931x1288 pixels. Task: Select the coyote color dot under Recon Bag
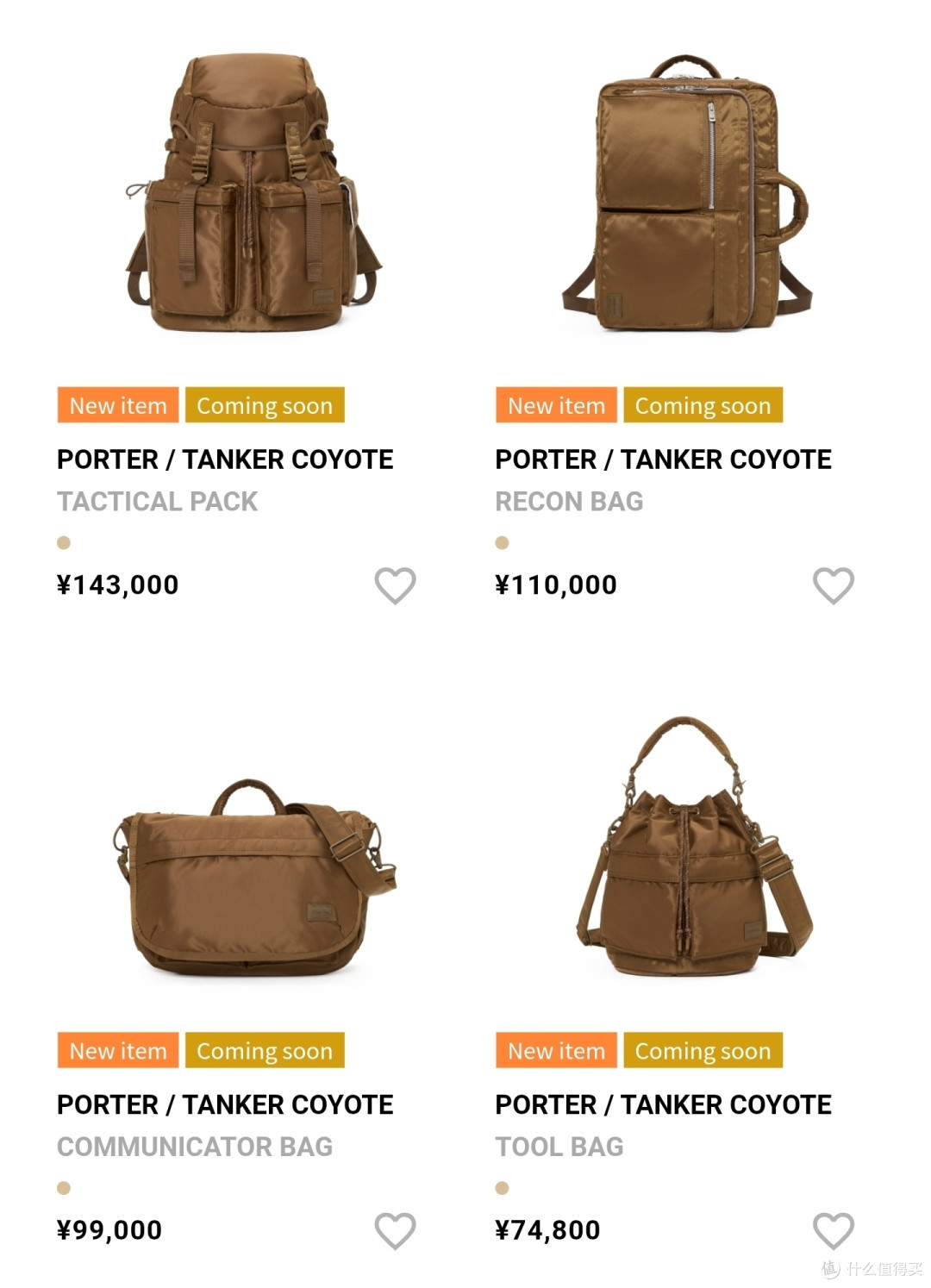(x=503, y=542)
